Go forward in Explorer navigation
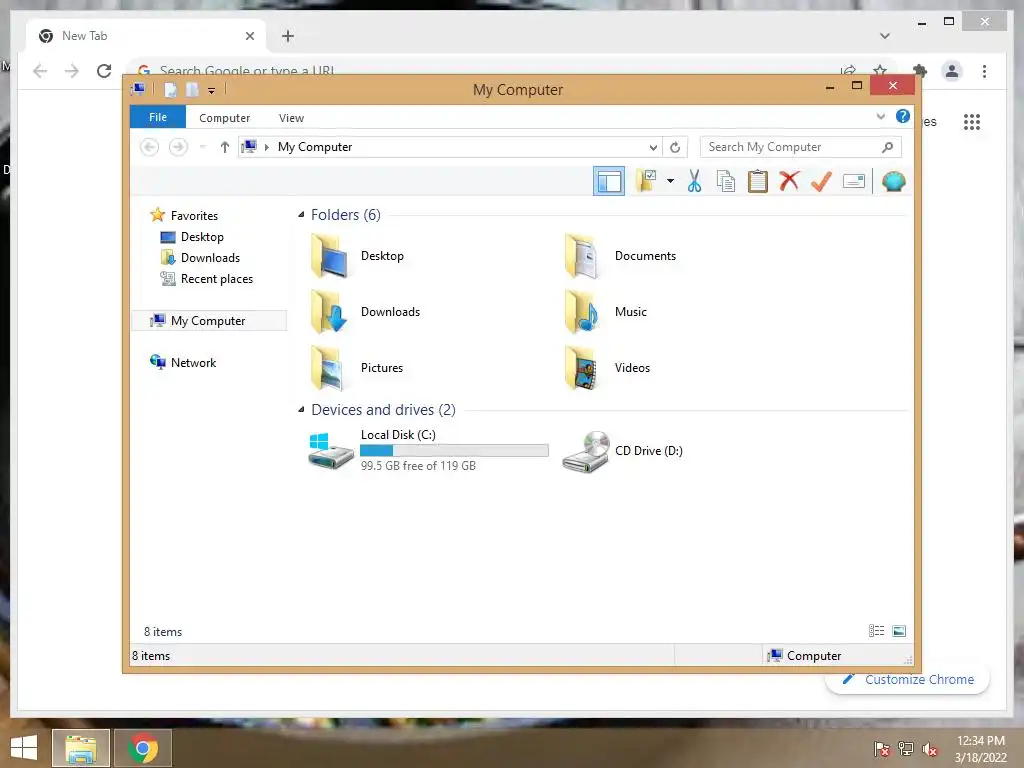 pyautogui.click(x=178, y=147)
